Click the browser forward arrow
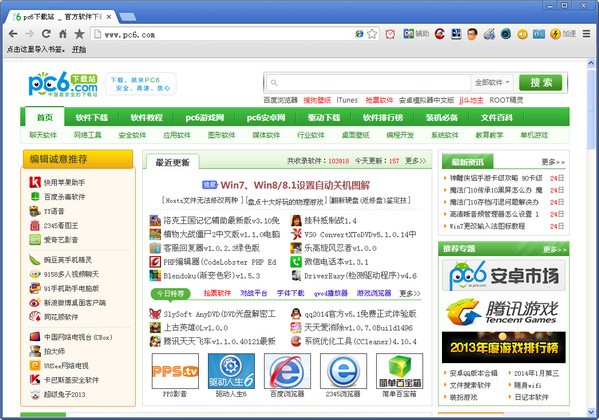Viewport: 599px width, 420px height. click(x=29, y=34)
